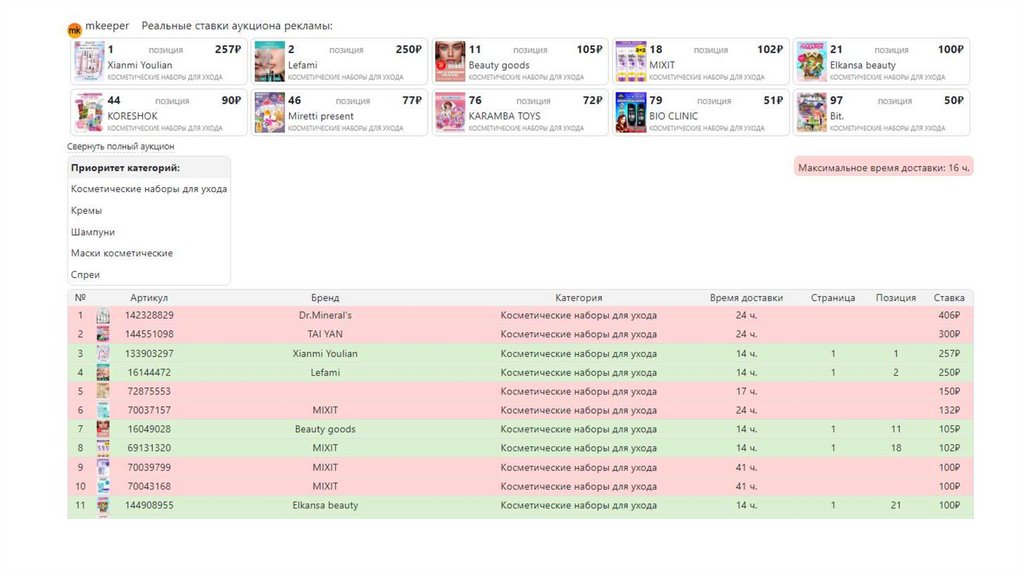
Task: Open Lefami product thumbnail in auction card
Action: (269, 61)
